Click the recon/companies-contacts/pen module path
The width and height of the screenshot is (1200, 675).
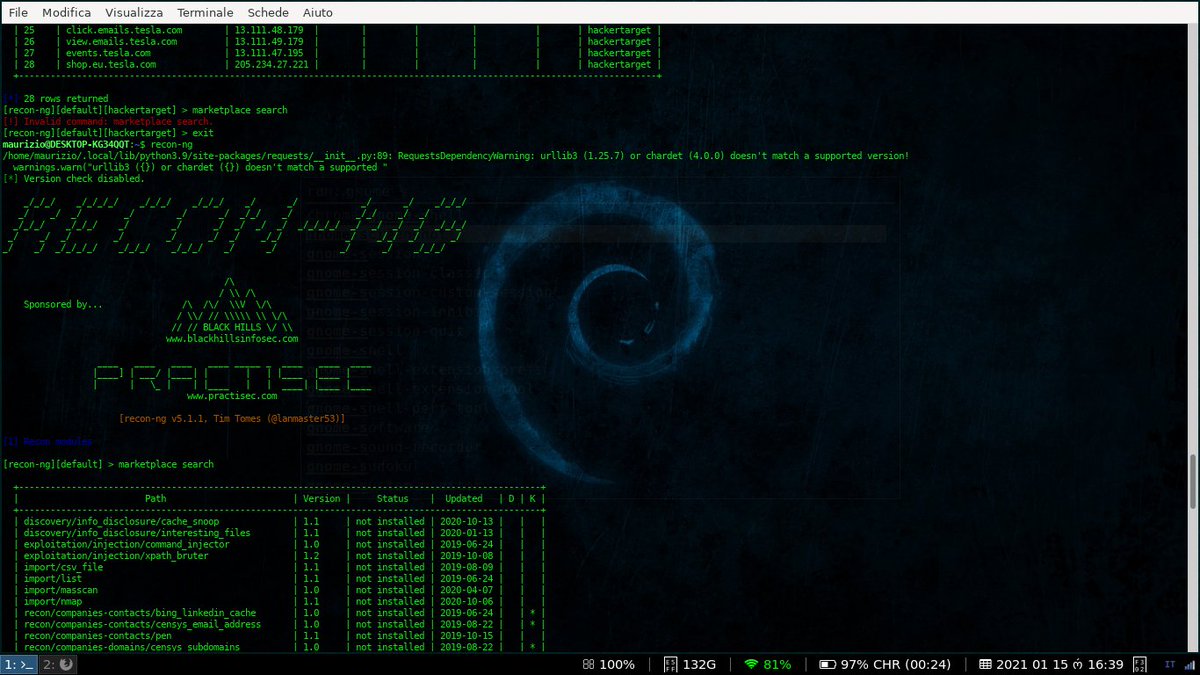click(98, 636)
